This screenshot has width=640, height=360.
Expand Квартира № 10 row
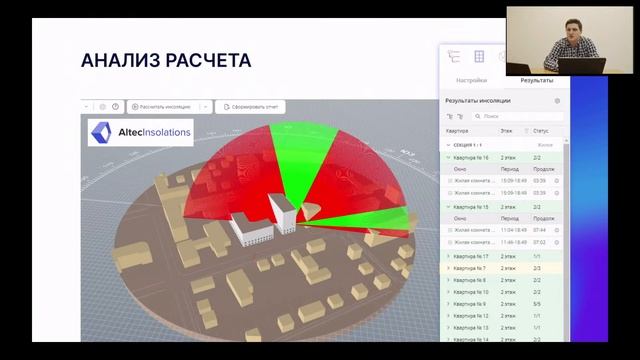tap(448, 292)
